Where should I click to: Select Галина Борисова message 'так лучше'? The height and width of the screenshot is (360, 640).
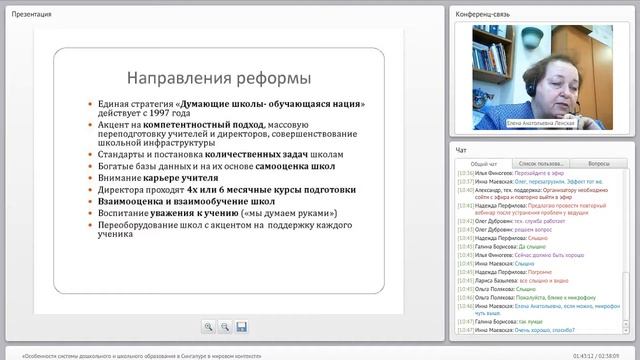(500, 322)
